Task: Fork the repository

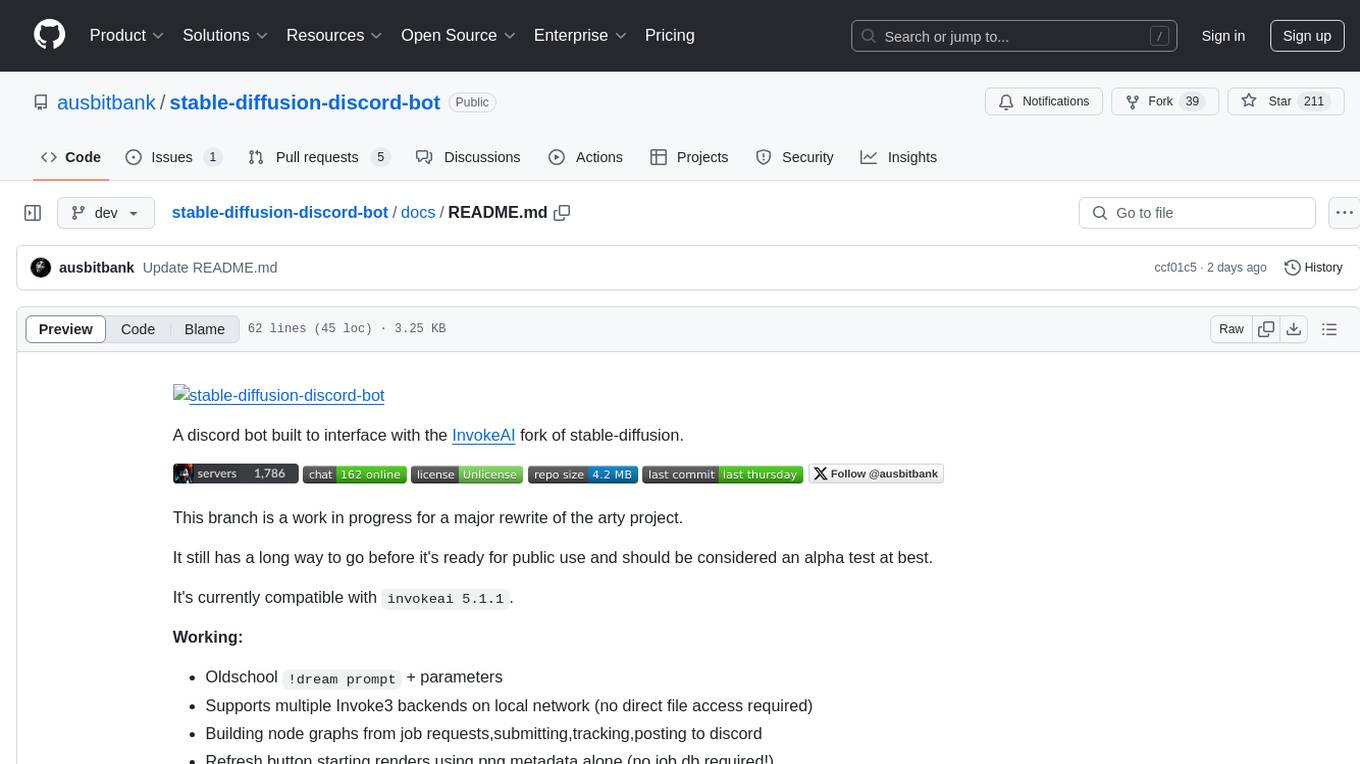Action: (1165, 102)
